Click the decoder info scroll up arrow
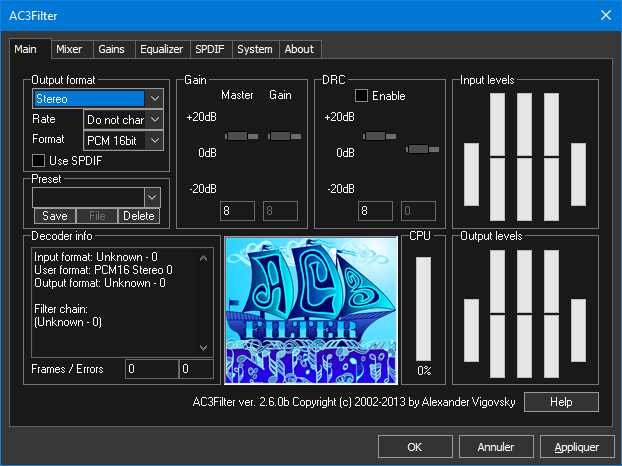The image size is (622, 466). pyautogui.click(x=203, y=258)
